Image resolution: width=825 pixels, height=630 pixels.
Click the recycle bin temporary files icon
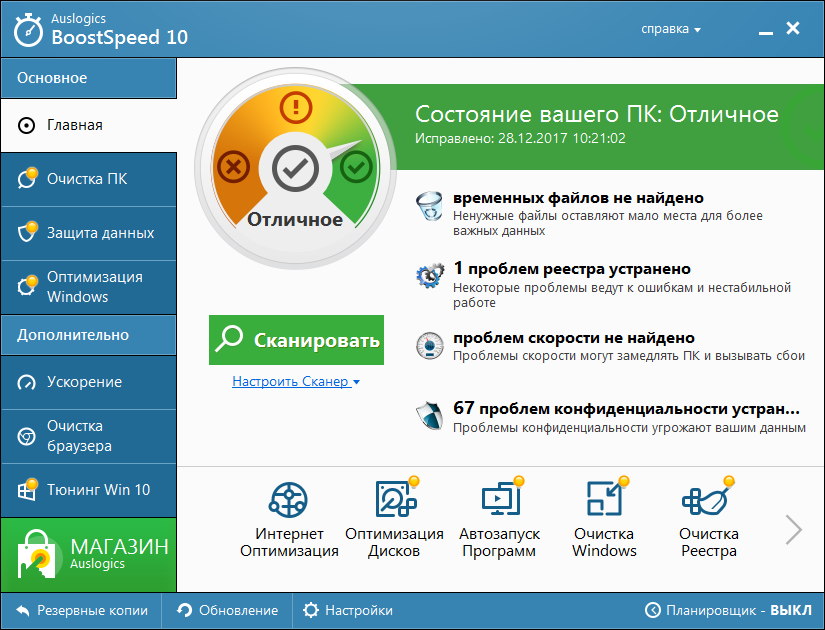pyautogui.click(x=429, y=206)
